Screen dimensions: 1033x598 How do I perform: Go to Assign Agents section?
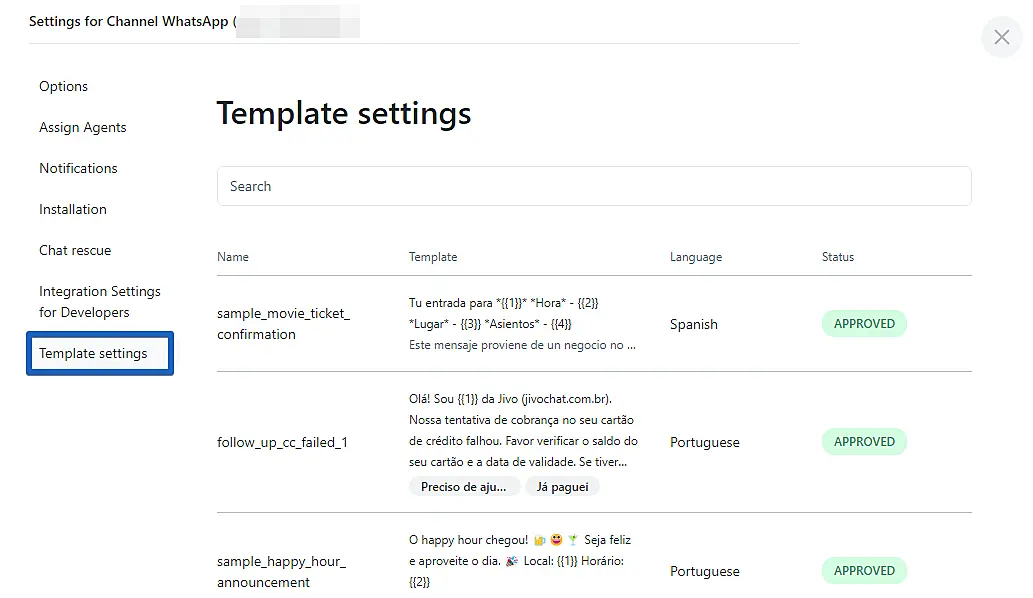click(x=83, y=127)
